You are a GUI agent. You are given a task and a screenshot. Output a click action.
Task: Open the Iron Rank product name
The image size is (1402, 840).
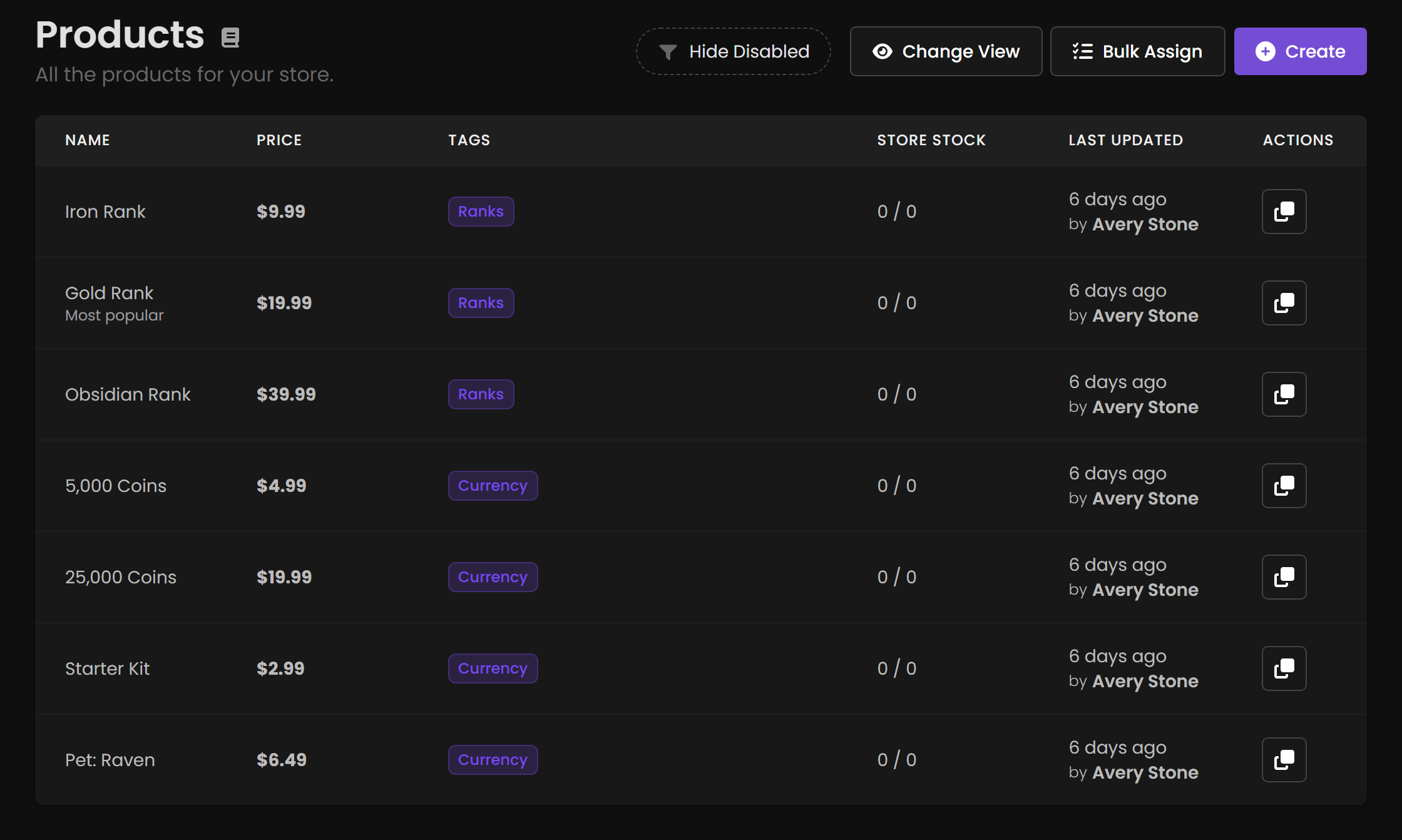point(105,212)
